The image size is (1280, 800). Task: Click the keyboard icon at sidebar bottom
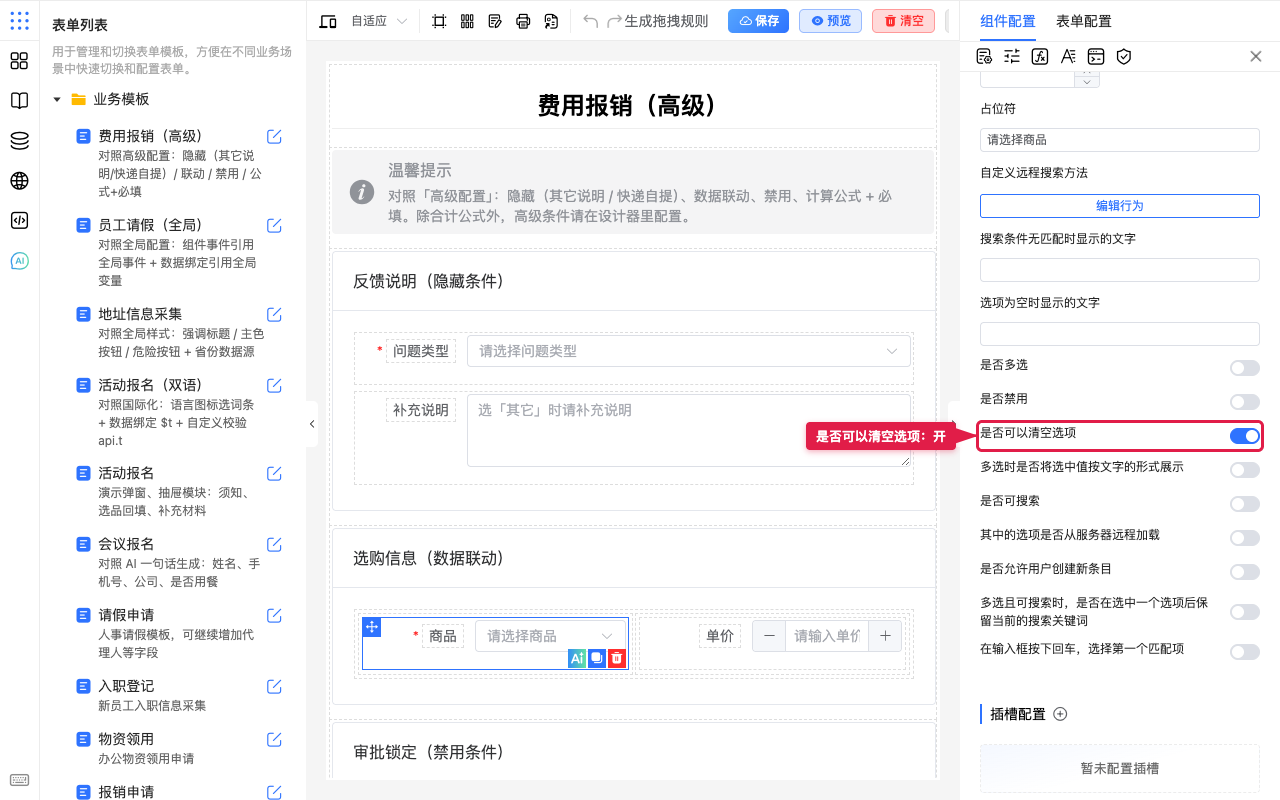pos(19,780)
